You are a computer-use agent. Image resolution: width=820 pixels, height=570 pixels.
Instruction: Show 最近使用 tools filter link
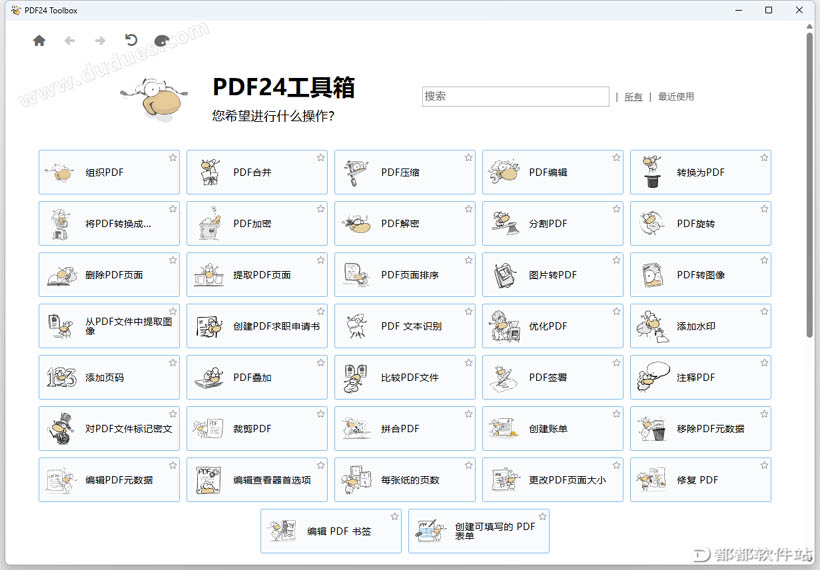[x=676, y=97]
